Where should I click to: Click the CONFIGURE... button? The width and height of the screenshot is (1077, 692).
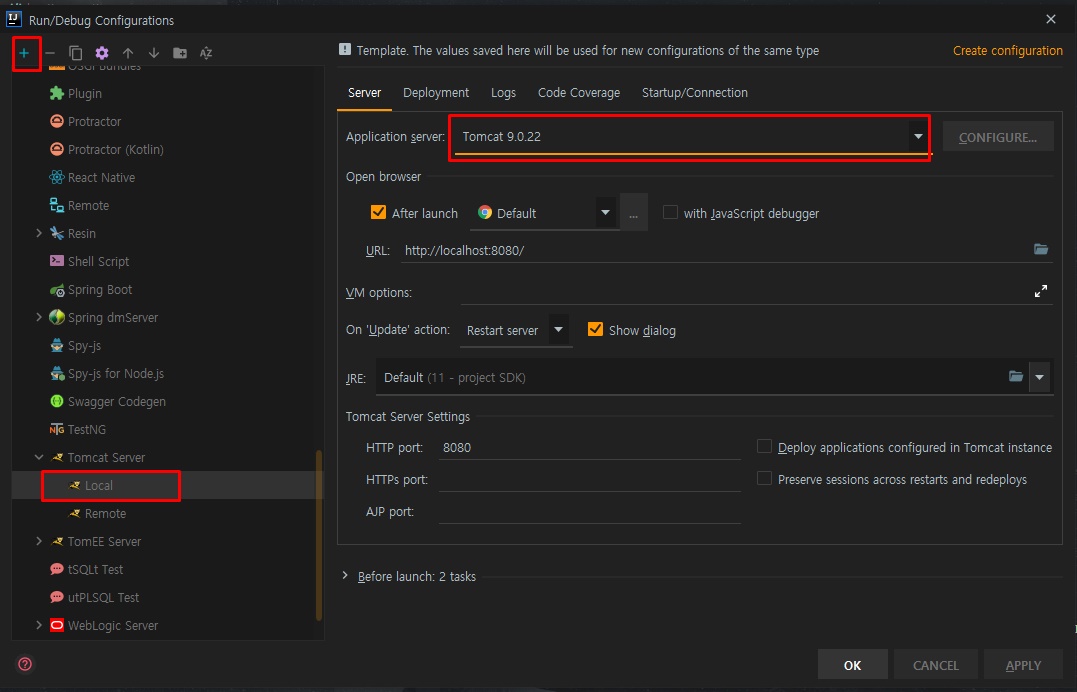[x=997, y=137]
